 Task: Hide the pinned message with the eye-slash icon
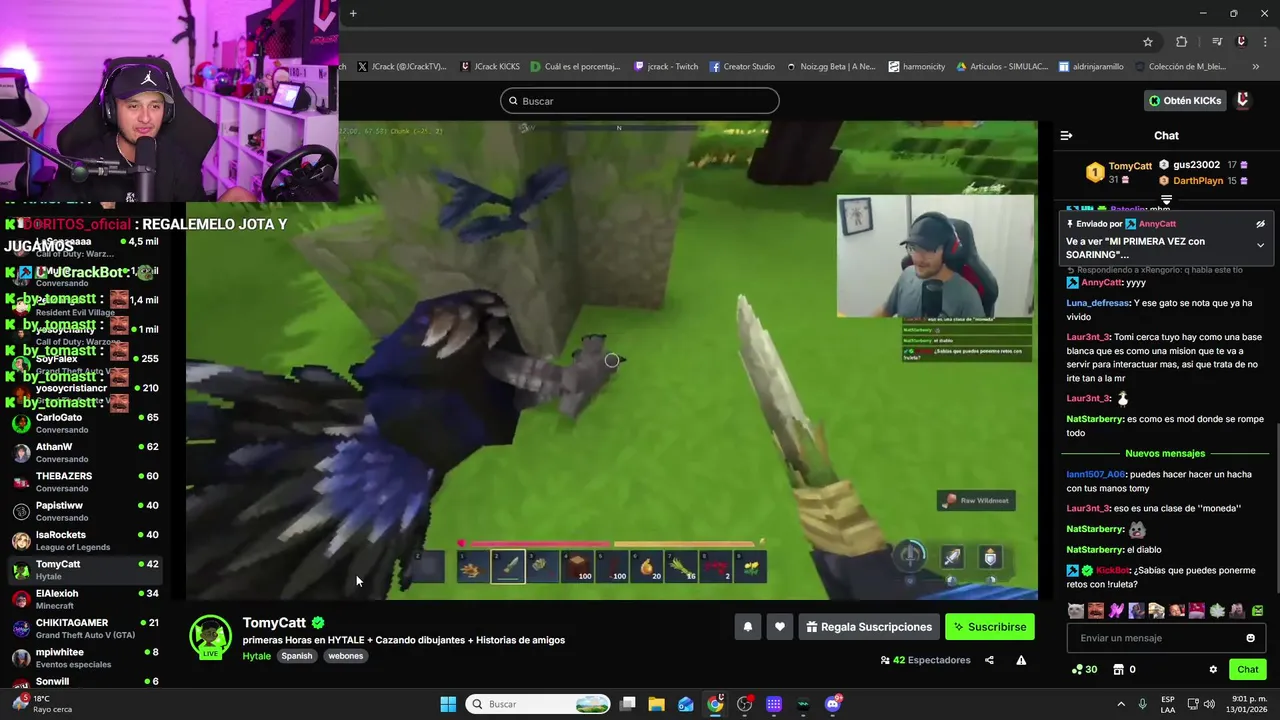pos(1260,224)
